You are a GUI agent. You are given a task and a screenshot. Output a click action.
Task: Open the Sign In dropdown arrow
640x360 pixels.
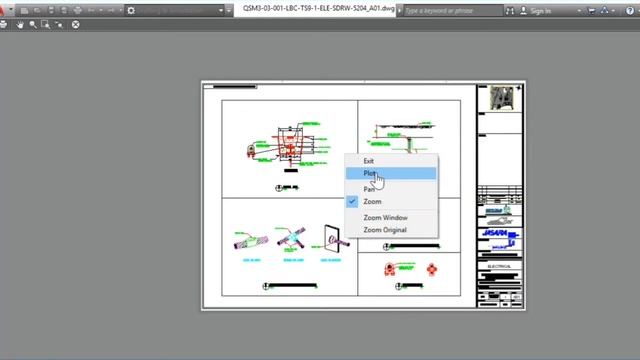tap(579, 11)
